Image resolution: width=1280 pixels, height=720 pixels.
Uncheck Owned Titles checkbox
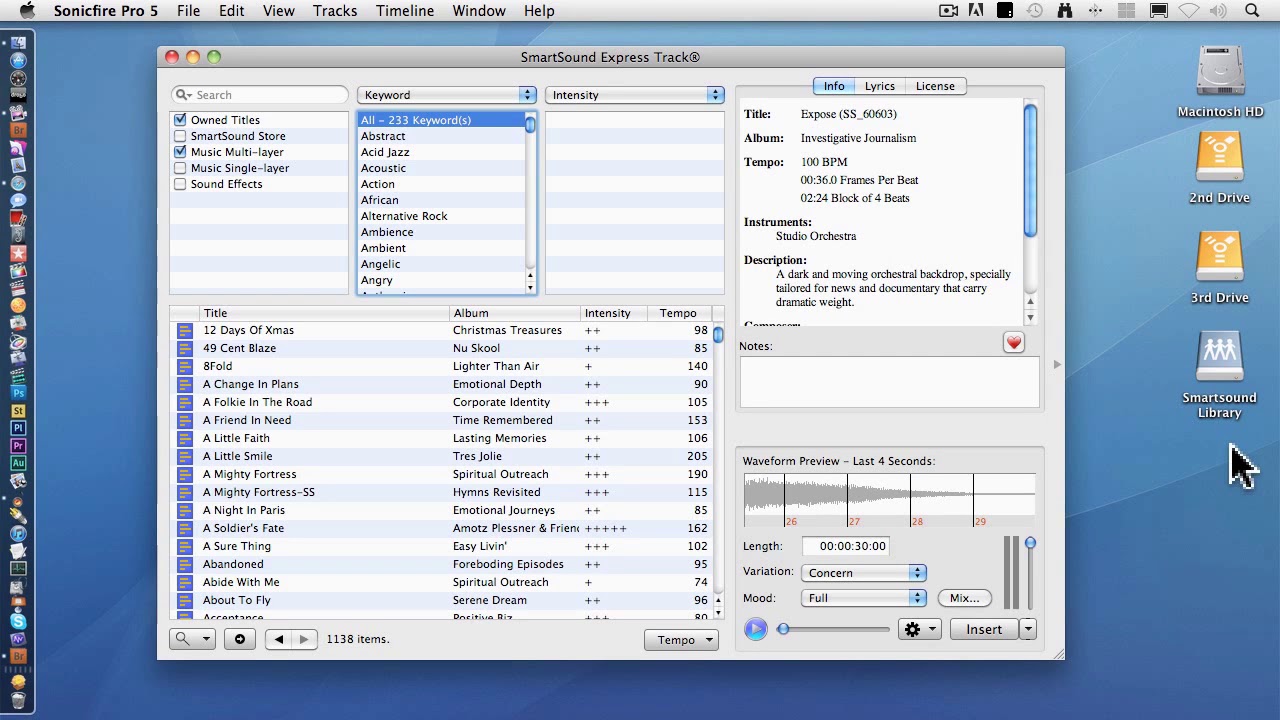(180, 120)
